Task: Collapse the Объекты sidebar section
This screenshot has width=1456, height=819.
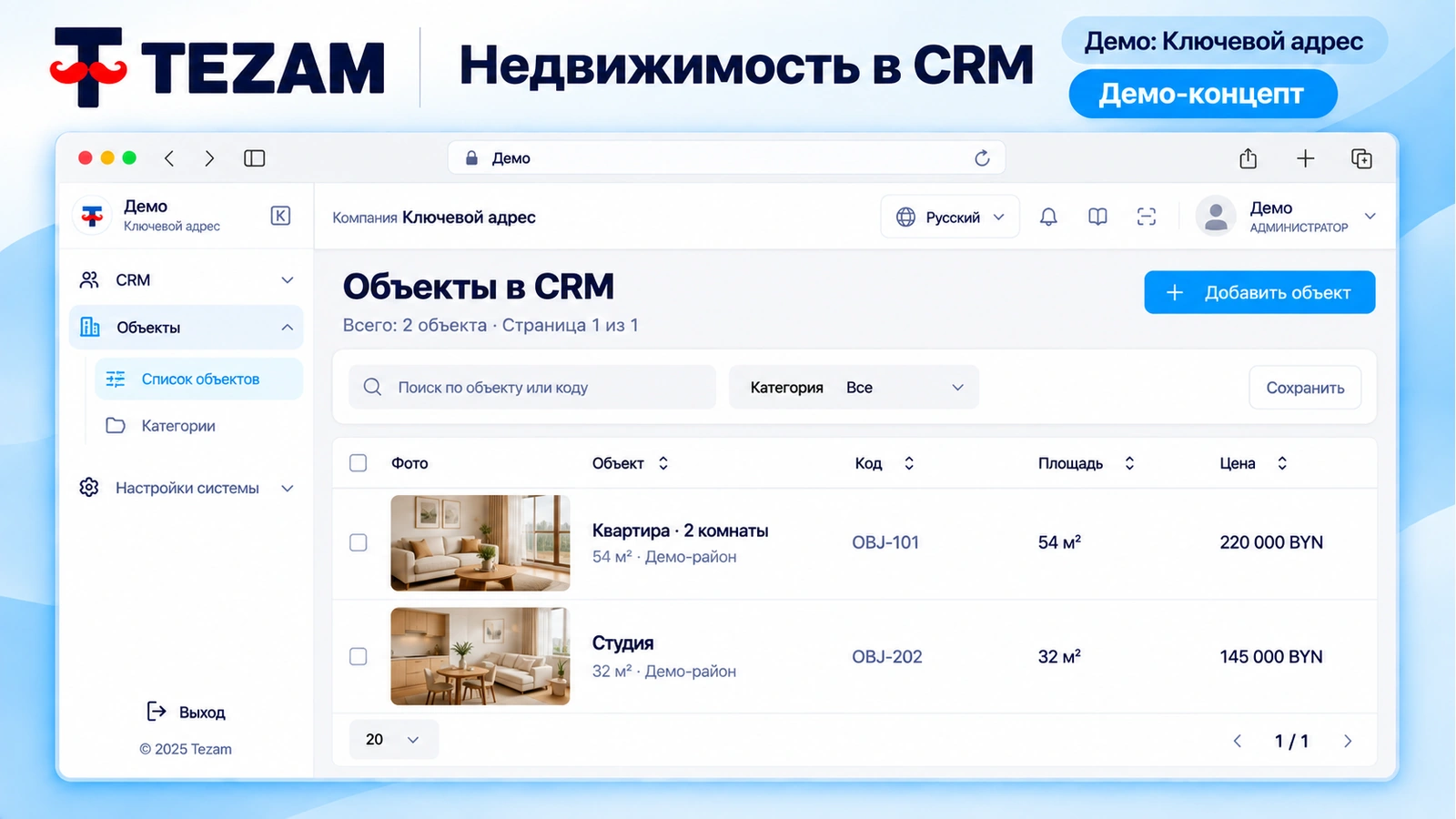Action: click(x=187, y=328)
